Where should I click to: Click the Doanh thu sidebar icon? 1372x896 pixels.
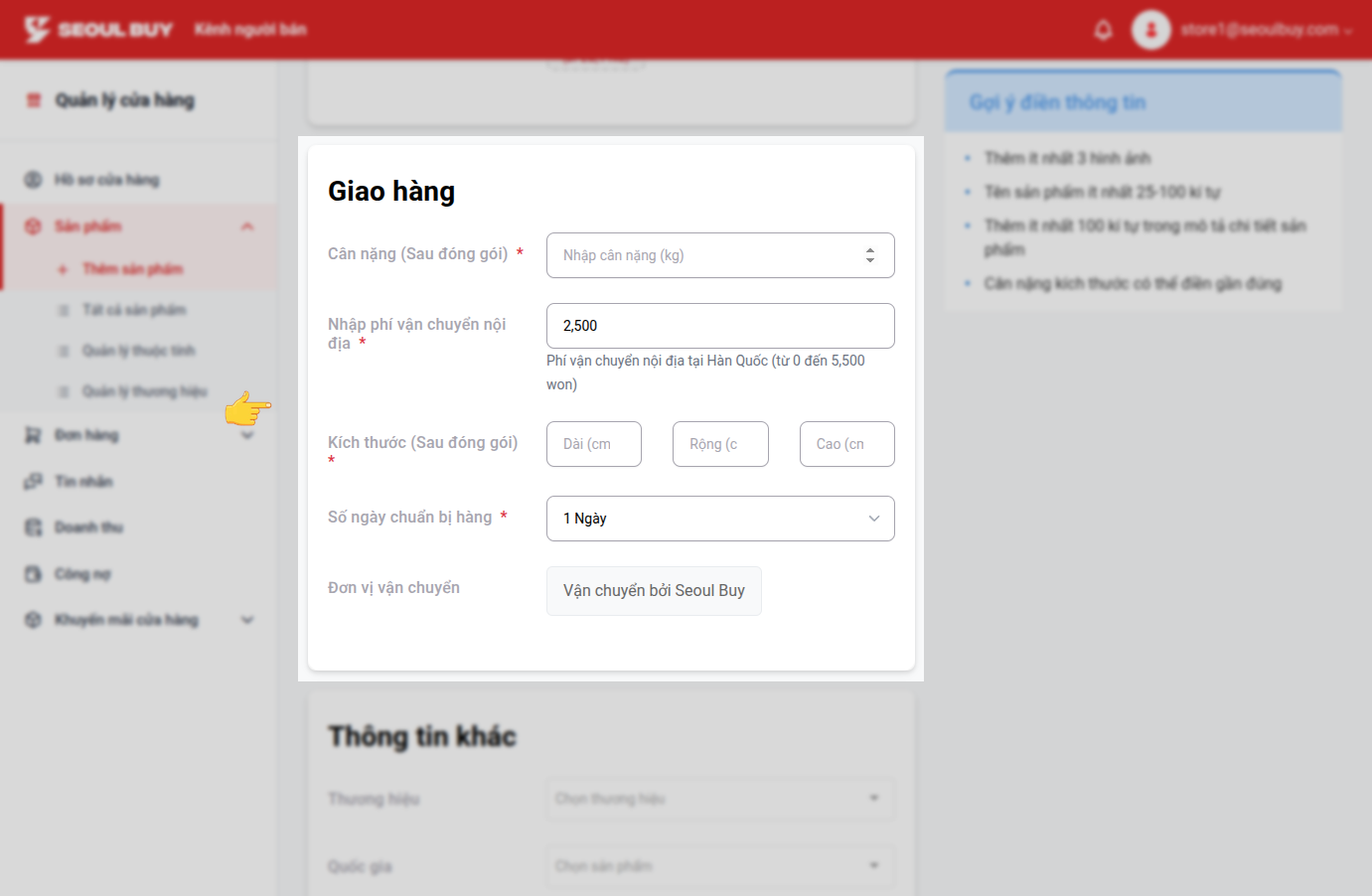tap(33, 527)
